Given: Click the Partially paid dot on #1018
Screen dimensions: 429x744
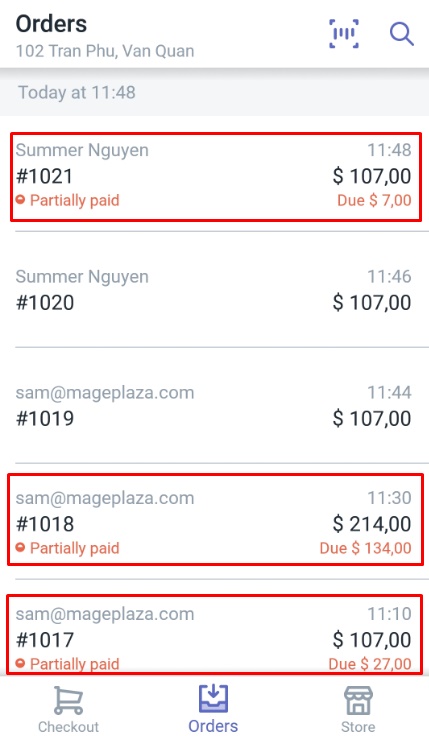Looking at the screenshot, I should click(x=20, y=548).
